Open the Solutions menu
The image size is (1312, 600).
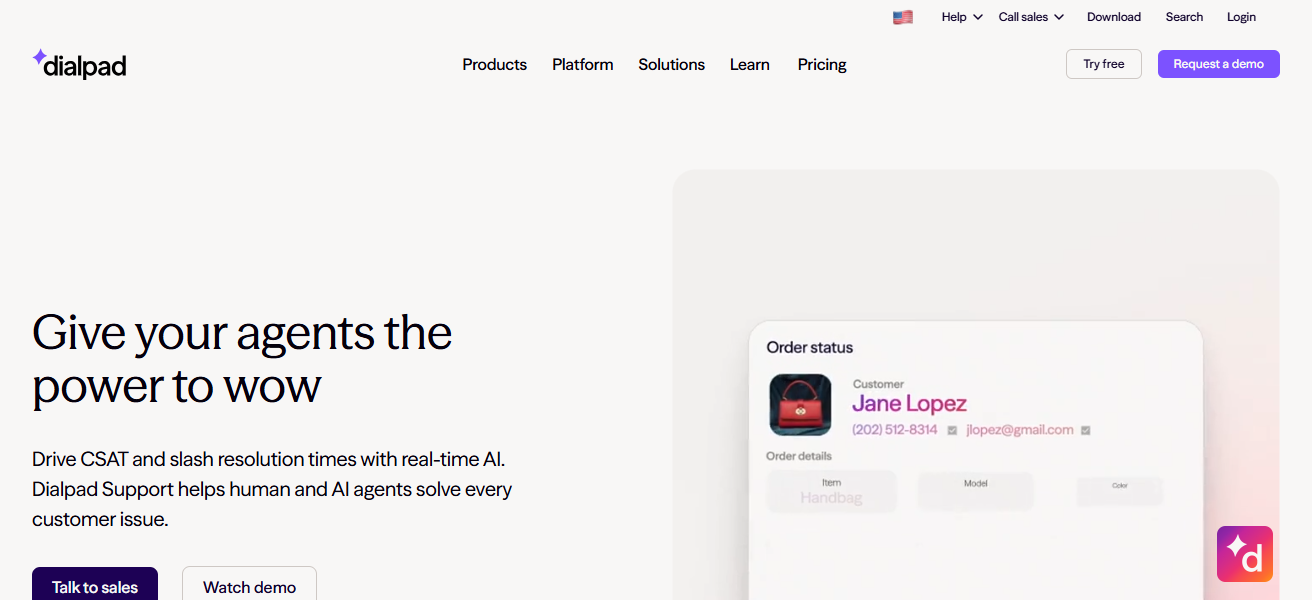[672, 64]
